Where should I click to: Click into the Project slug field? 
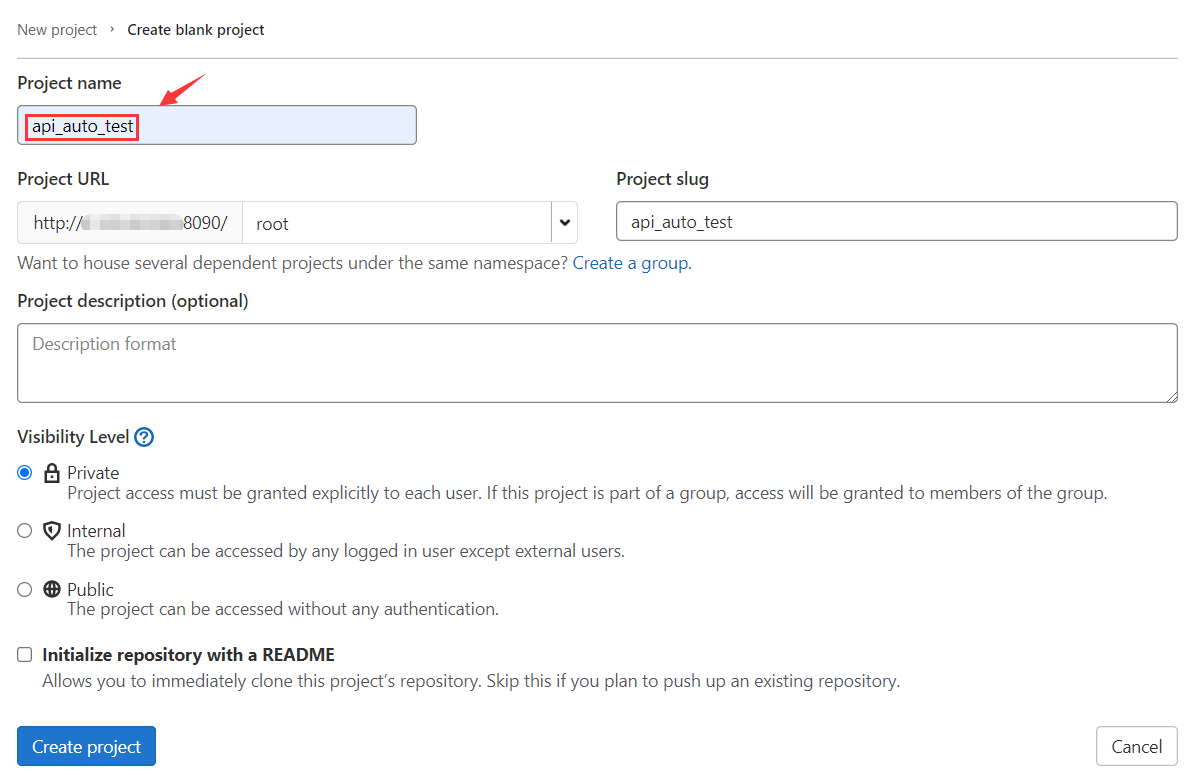point(896,222)
